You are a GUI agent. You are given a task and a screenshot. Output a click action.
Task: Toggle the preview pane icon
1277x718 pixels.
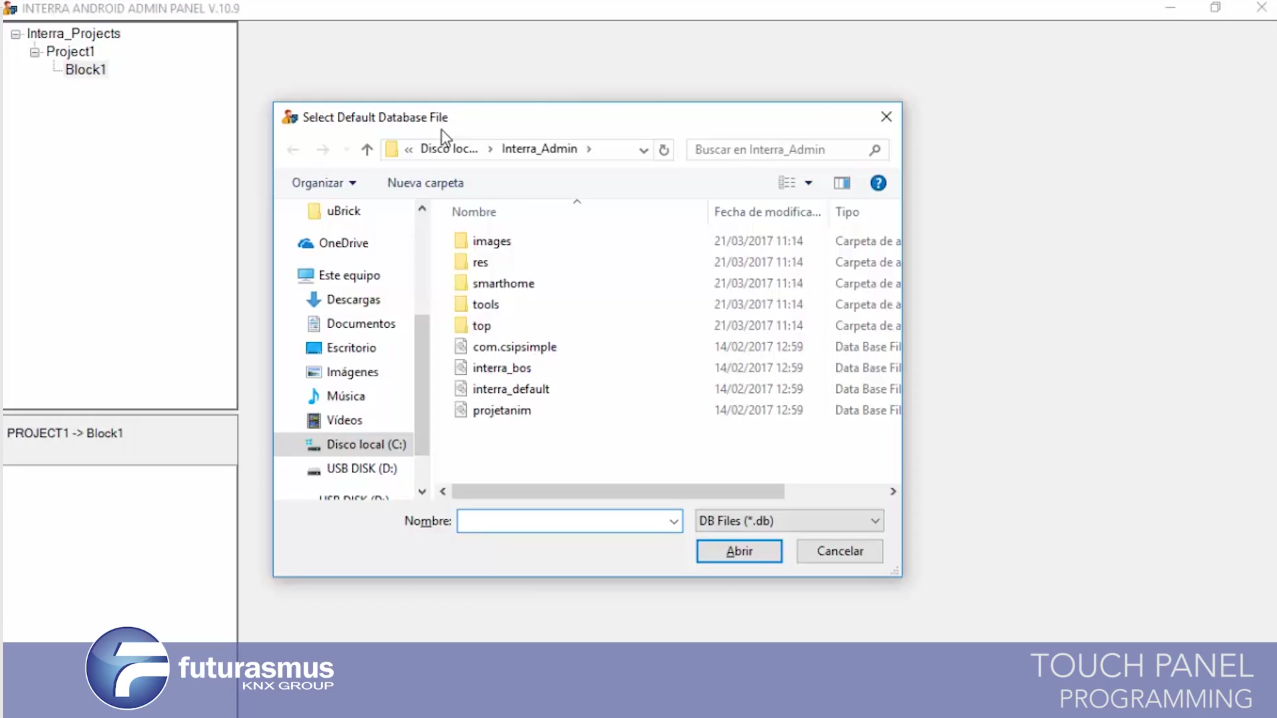[842, 183]
